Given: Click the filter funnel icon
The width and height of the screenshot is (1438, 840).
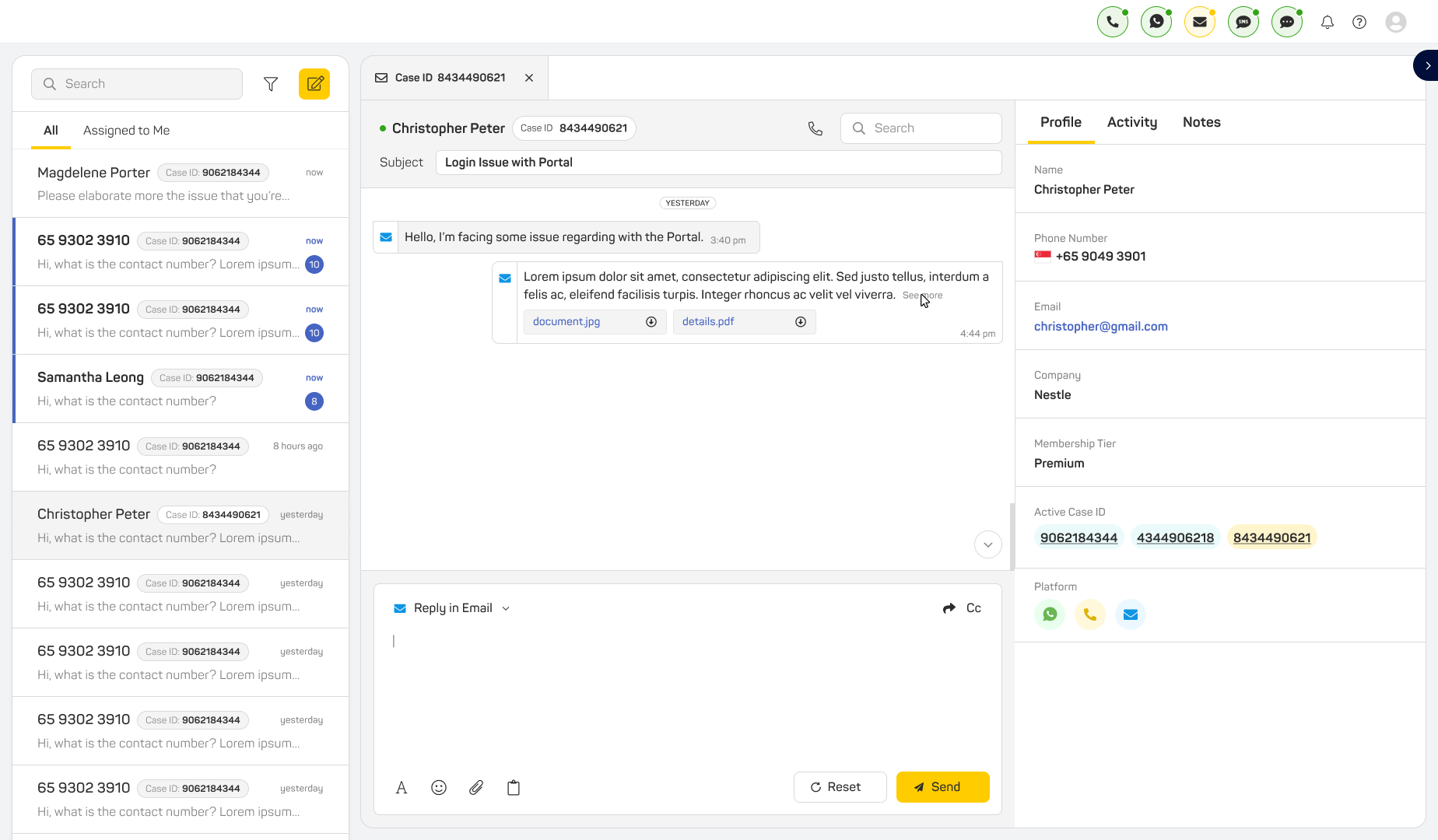Looking at the screenshot, I should point(271,84).
